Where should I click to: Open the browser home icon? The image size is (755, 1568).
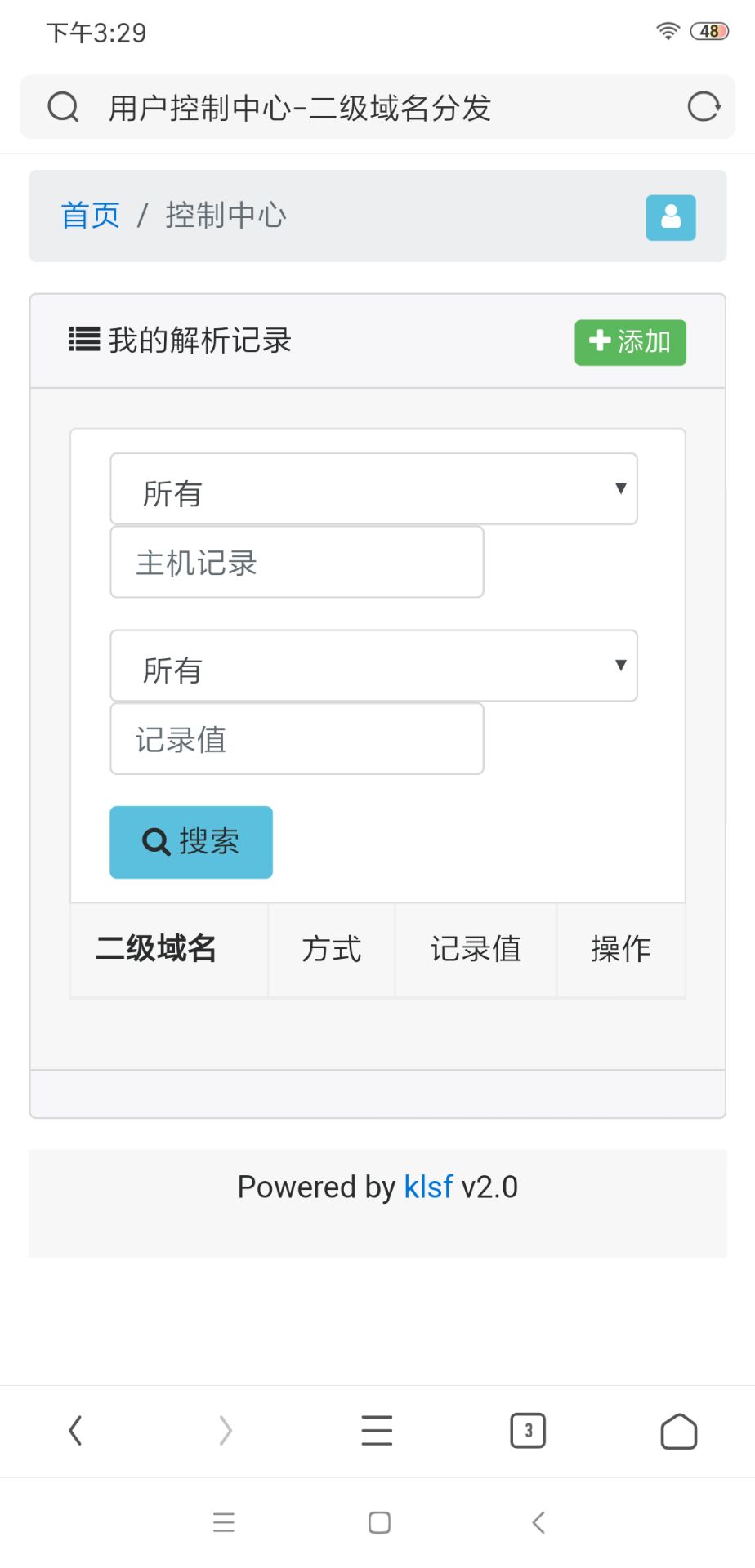(678, 1431)
